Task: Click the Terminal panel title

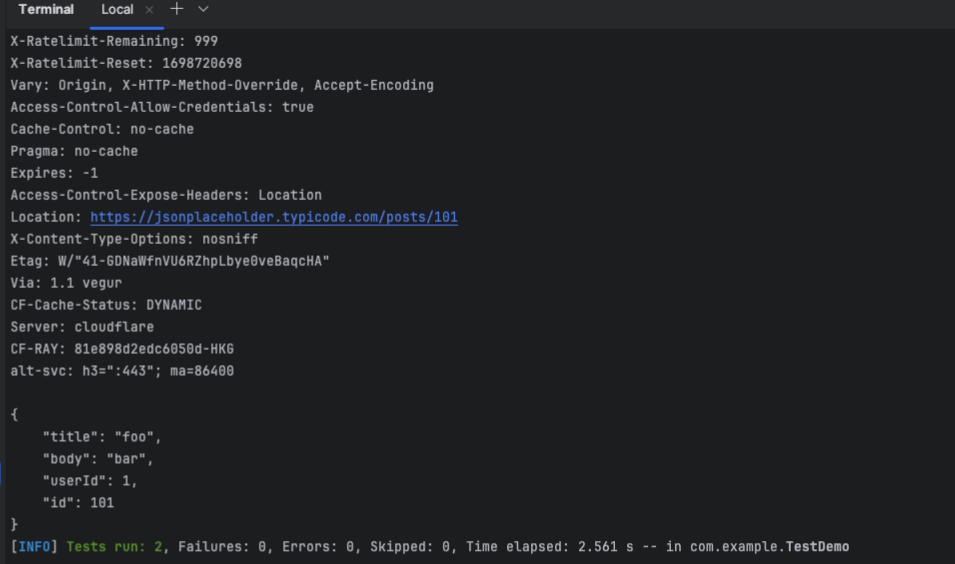Action: (46, 10)
